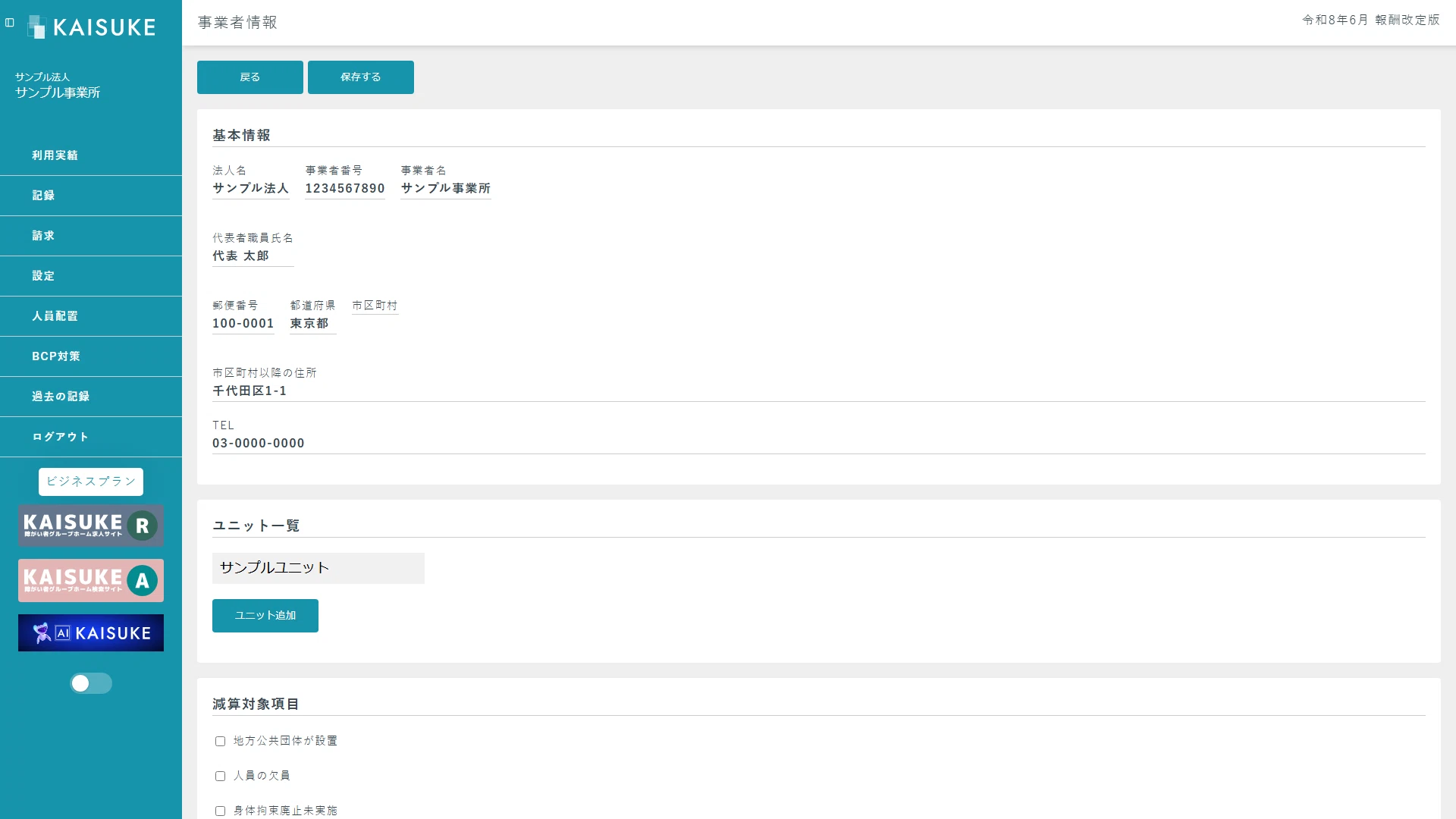Collapse sidebar using top-left panel icon
Viewport: 1456px width, 819px height.
(x=10, y=23)
